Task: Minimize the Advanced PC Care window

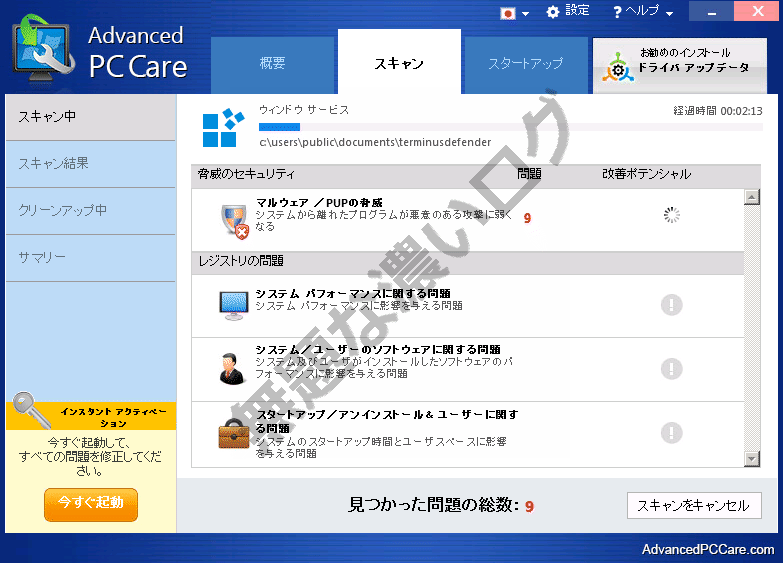Action: pos(712,11)
